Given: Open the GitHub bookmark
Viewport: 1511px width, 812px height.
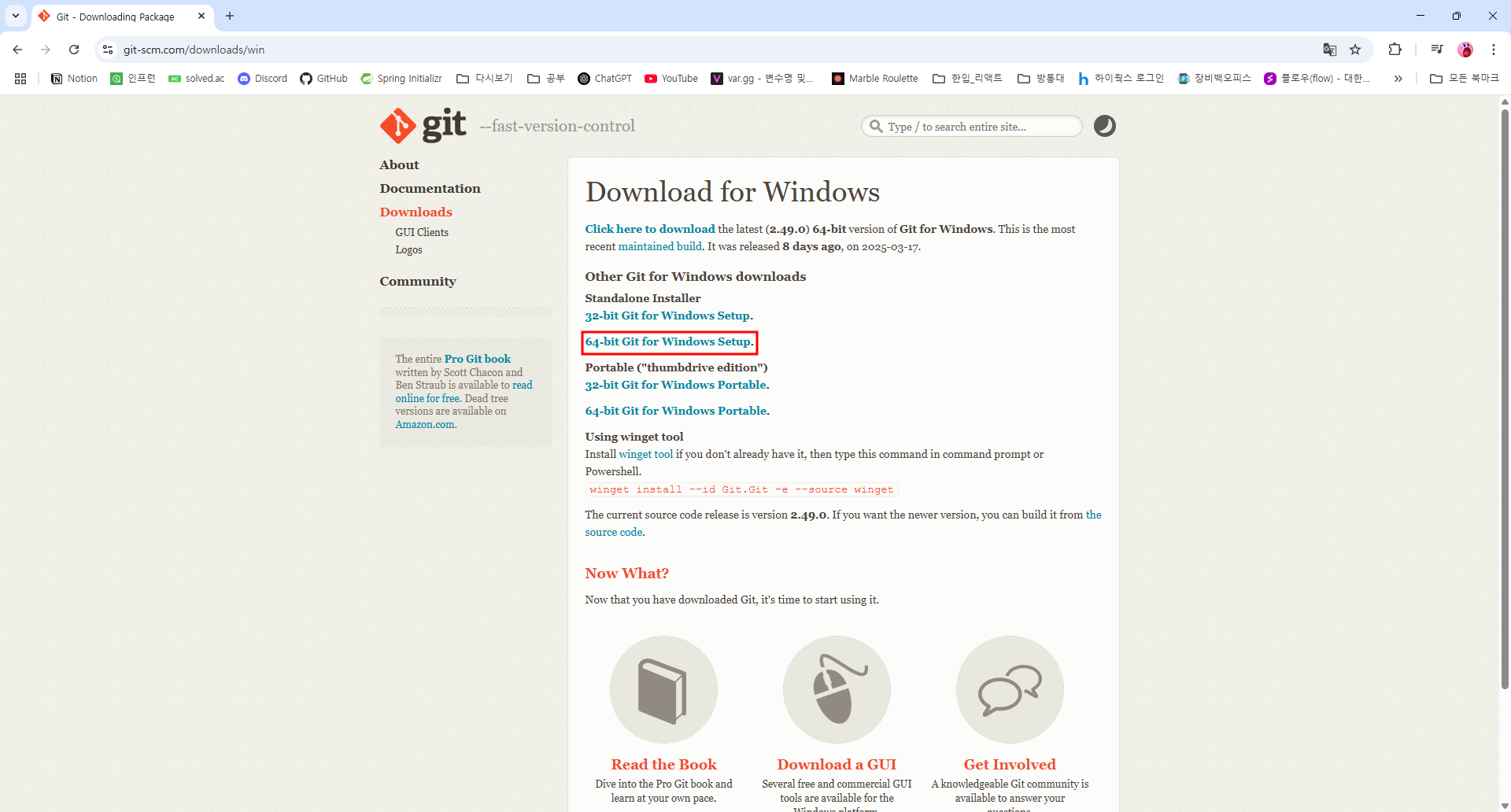Looking at the screenshot, I should pyautogui.click(x=323, y=79).
